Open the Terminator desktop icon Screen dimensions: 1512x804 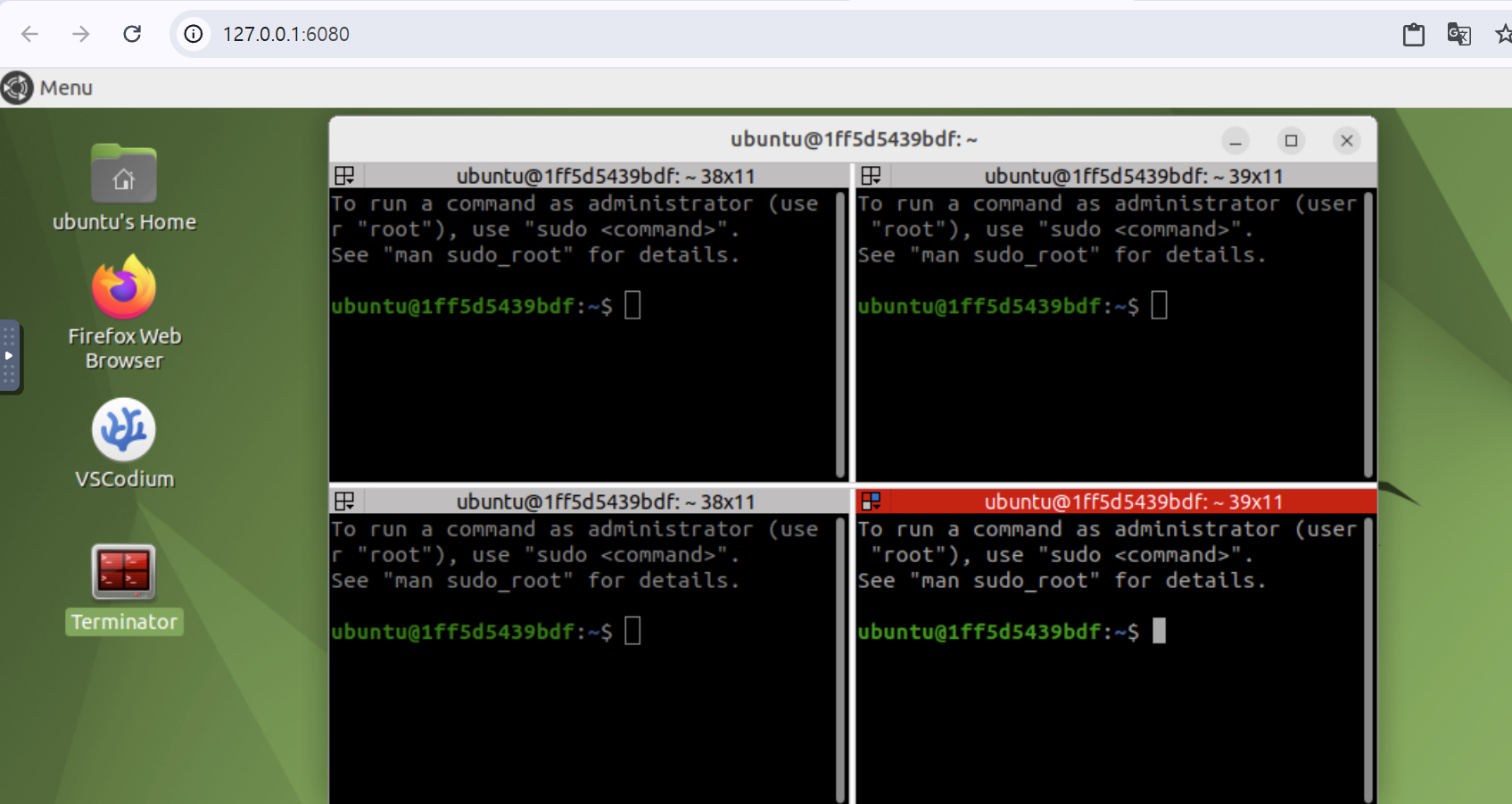pos(124,573)
